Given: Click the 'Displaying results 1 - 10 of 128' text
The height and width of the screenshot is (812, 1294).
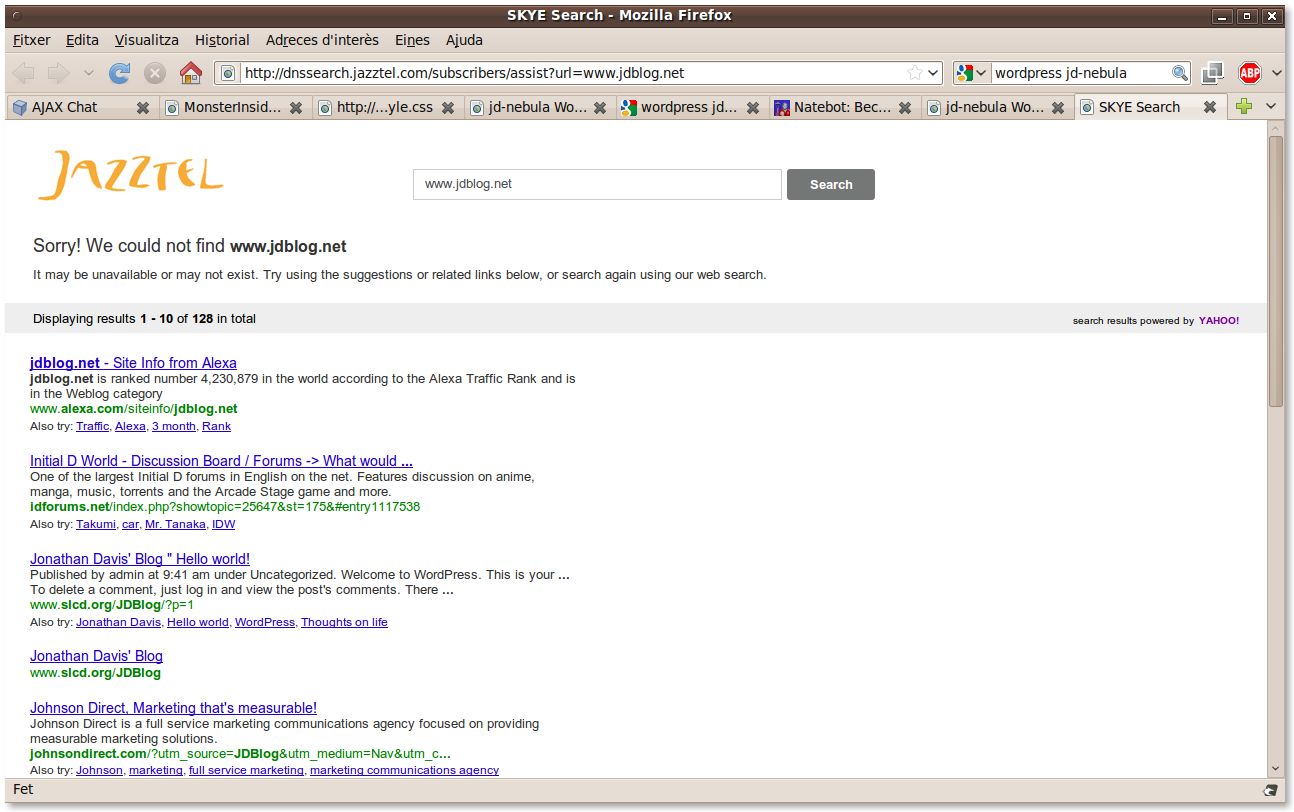Looking at the screenshot, I should (x=144, y=319).
